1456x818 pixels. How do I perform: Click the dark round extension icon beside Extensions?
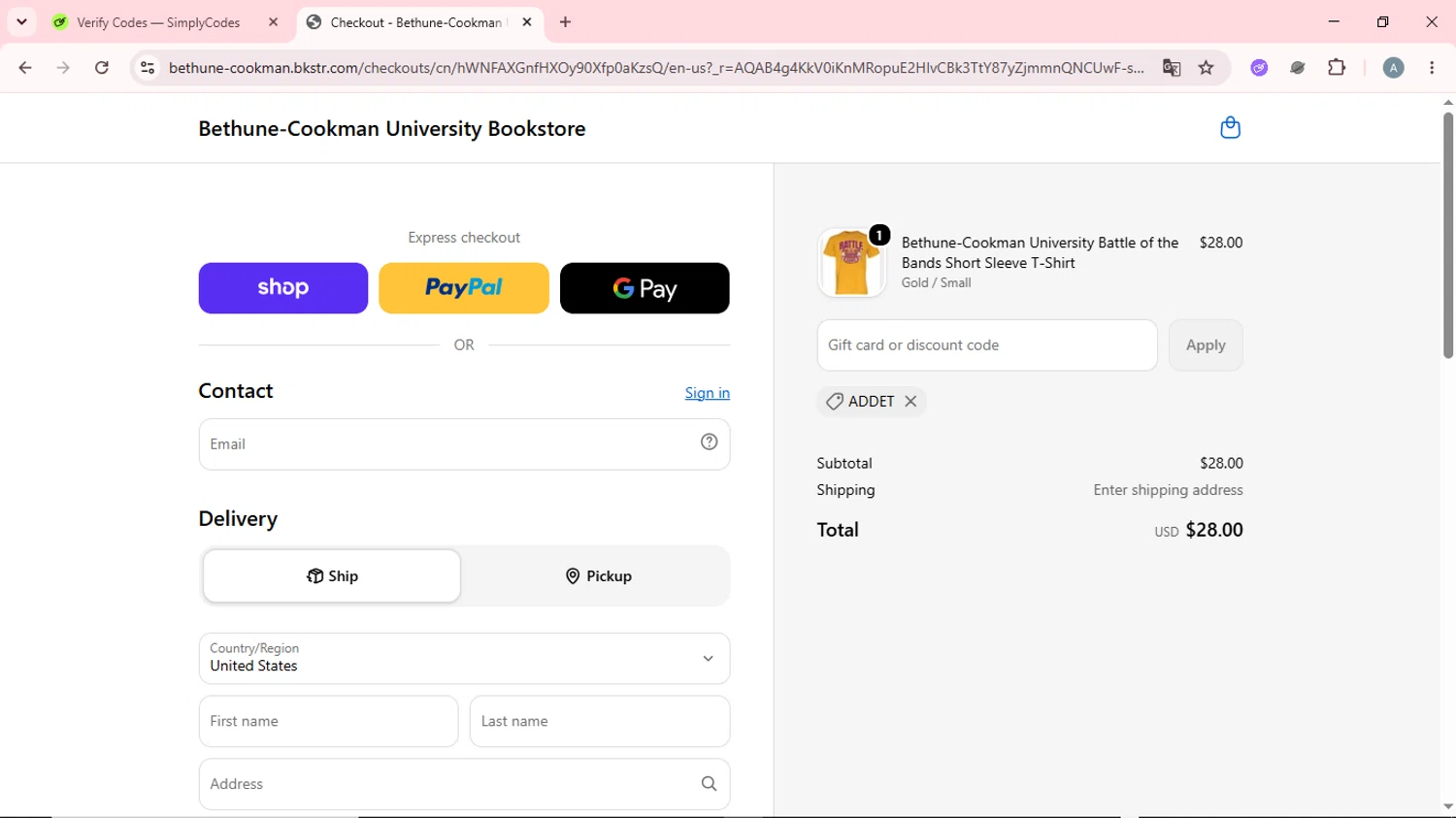point(1298,68)
